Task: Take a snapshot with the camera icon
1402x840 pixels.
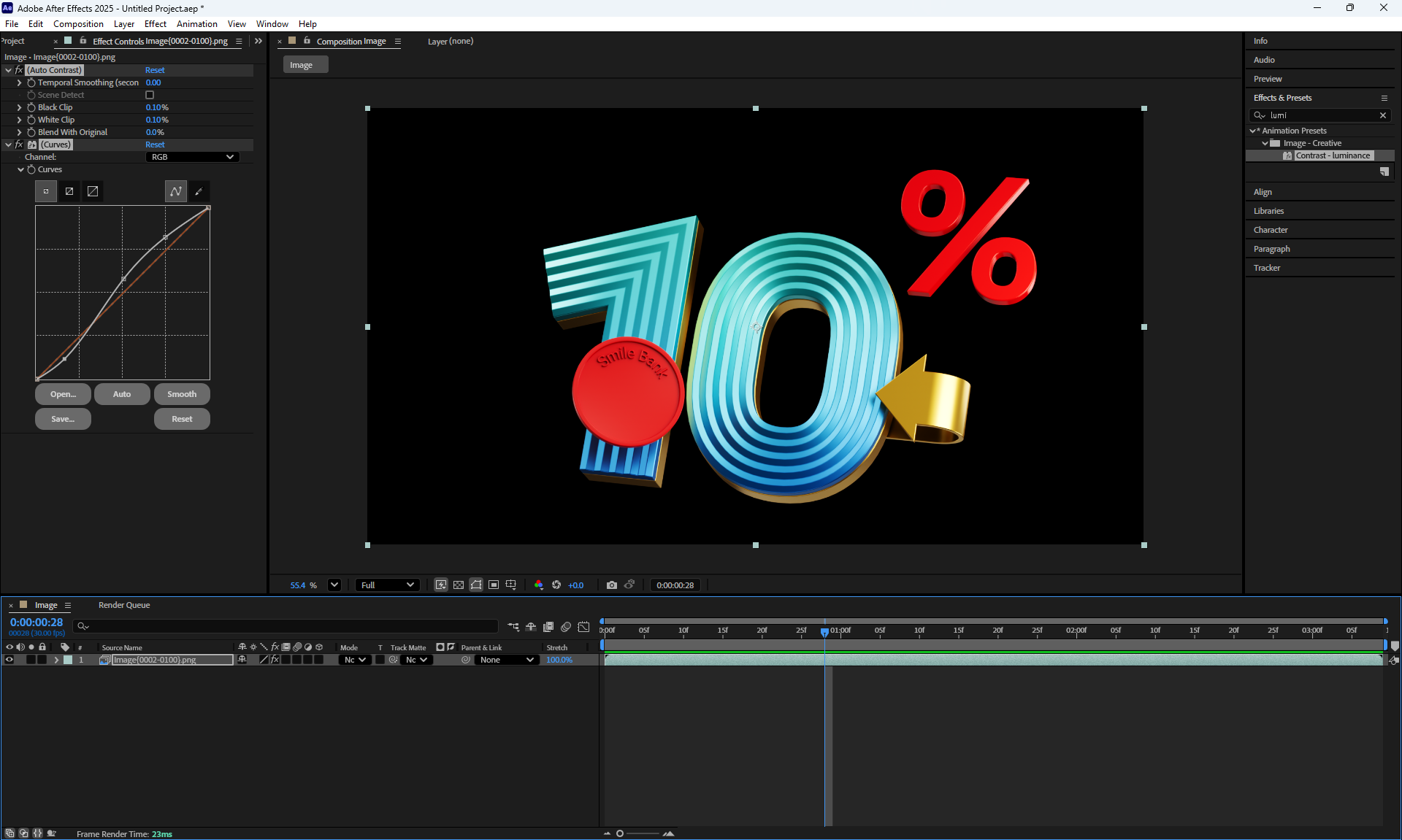Action: click(612, 585)
